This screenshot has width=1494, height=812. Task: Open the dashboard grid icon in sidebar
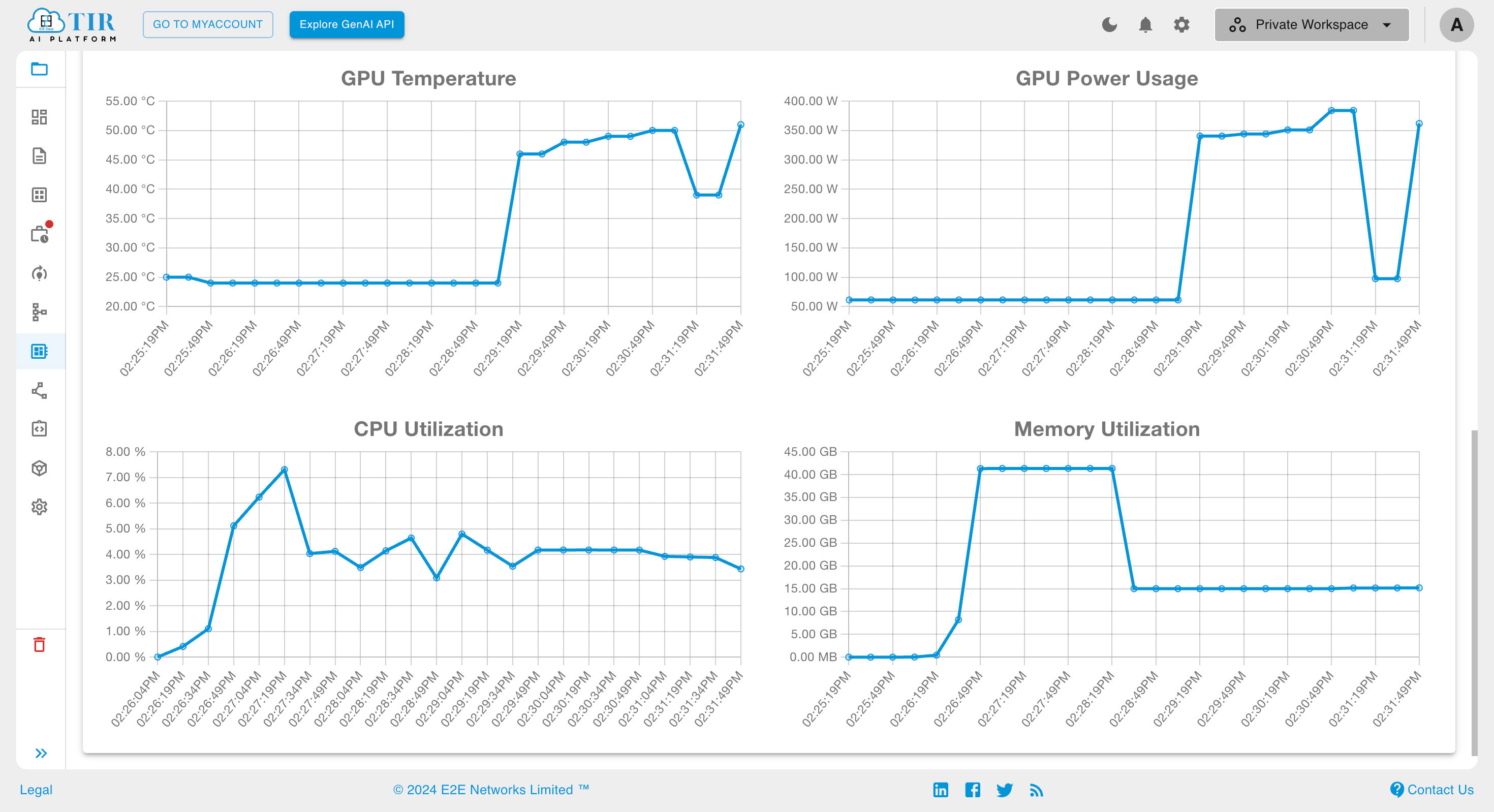pos(40,117)
